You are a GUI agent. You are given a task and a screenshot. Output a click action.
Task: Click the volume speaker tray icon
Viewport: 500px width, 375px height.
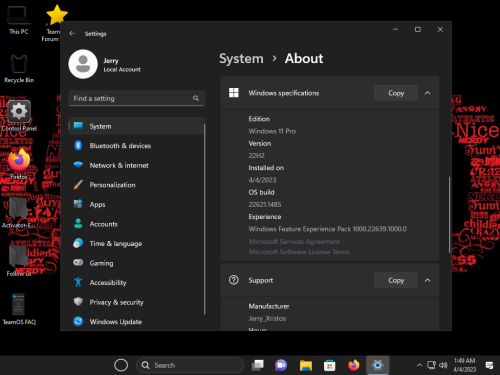[443, 365]
